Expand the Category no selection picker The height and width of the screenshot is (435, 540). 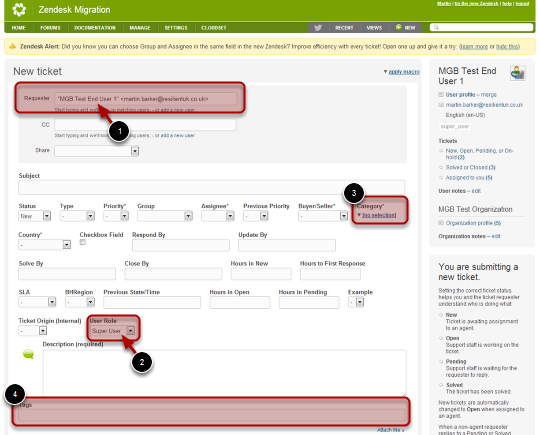click(x=379, y=215)
